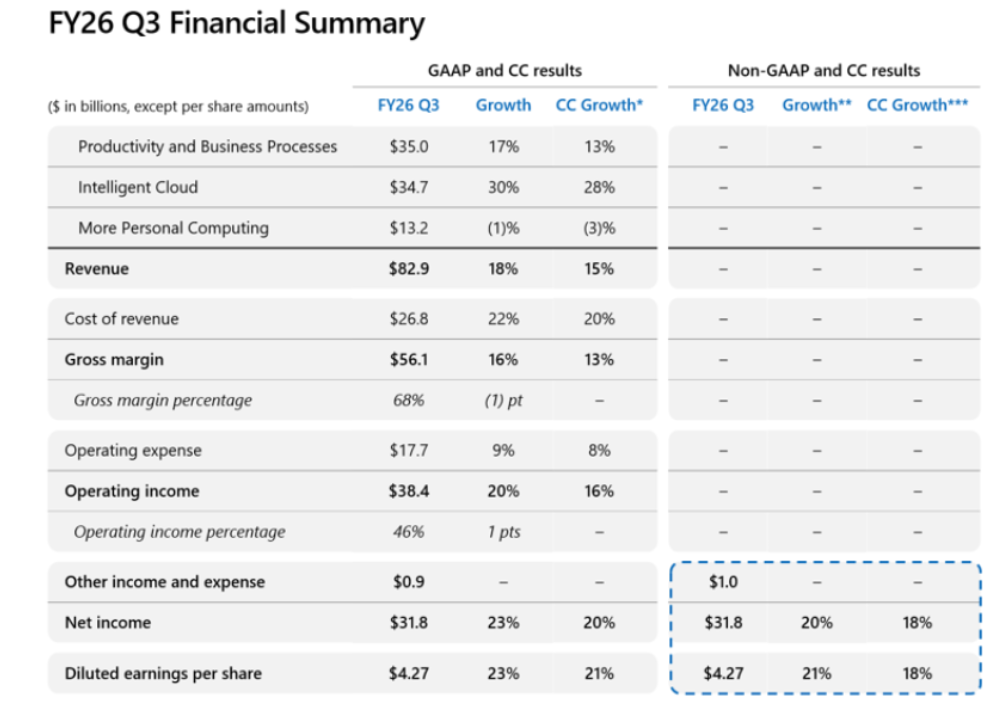Select the Gross margin percentage 68% cell

click(x=409, y=400)
